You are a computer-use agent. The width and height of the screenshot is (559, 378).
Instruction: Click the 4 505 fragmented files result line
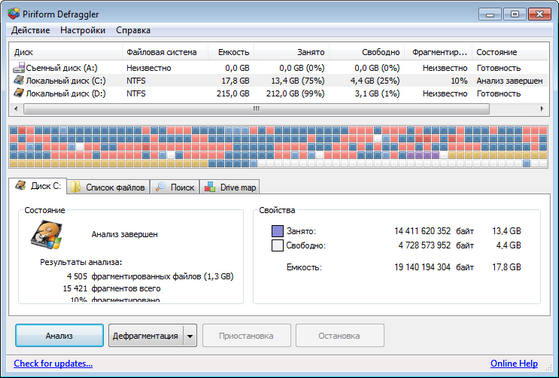click(x=150, y=276)
